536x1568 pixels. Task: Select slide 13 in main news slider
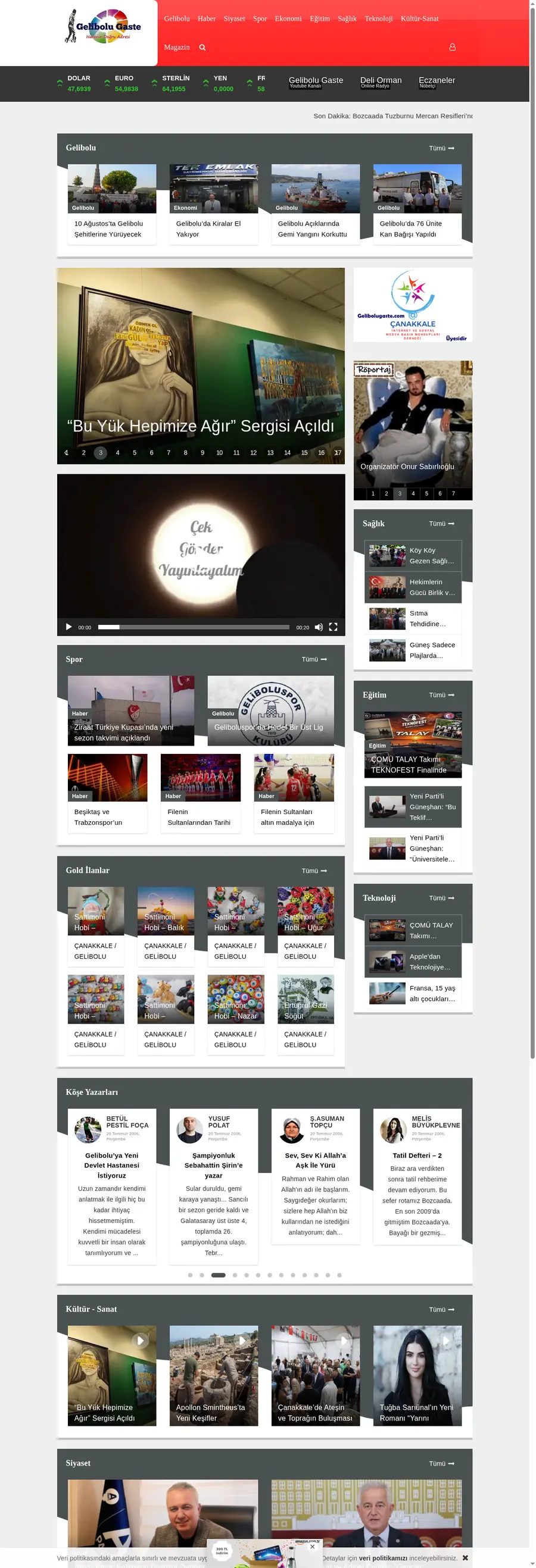pyautogui.click(x=270, y=453)
